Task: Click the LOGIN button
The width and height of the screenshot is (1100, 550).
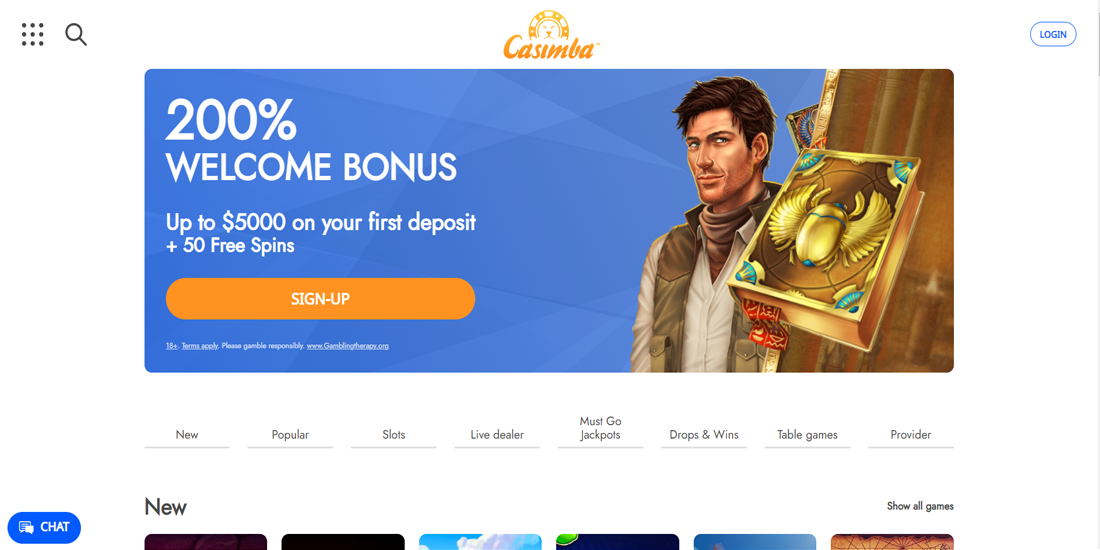Action: click(x=1053, y=34)
